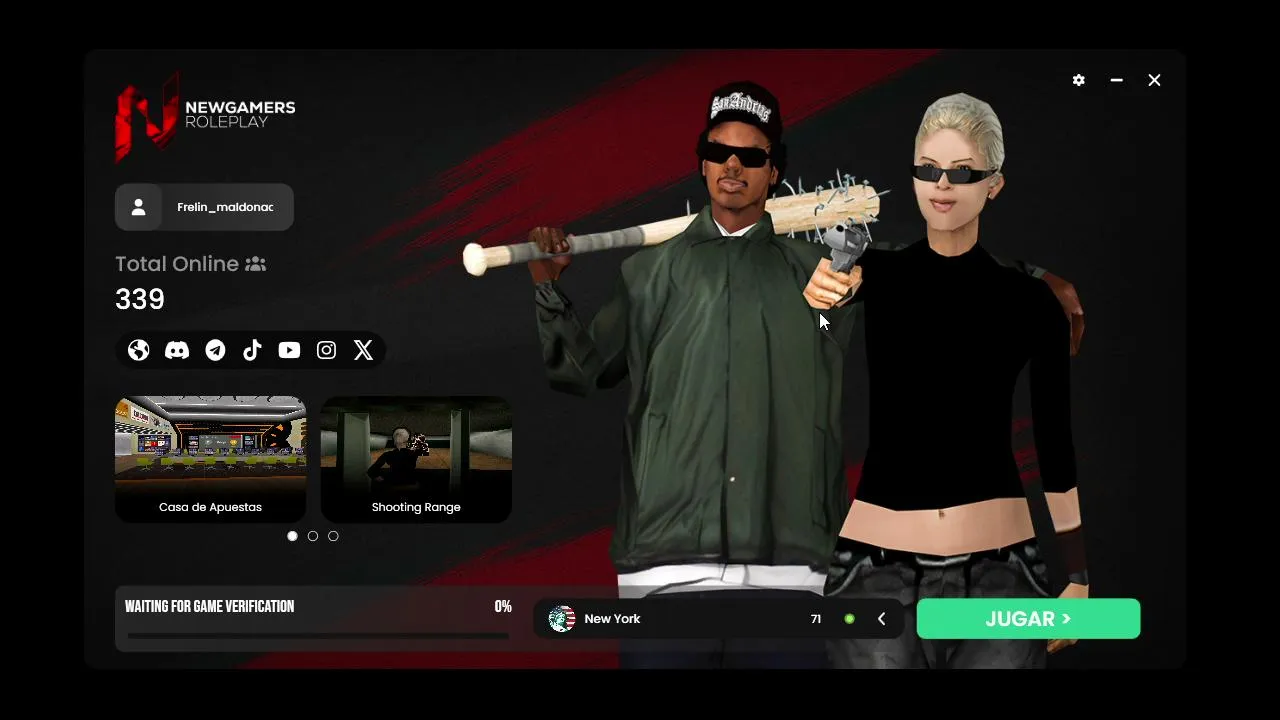Screen dimensions: 1280x720
Task: Open the Casa de Apuestas thumbnail
Action: click(210, 459)
